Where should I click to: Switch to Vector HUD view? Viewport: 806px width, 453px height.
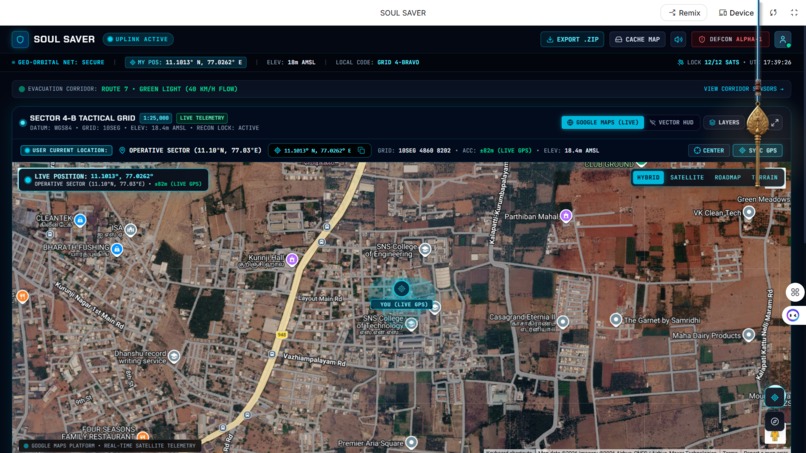point(671,122)
